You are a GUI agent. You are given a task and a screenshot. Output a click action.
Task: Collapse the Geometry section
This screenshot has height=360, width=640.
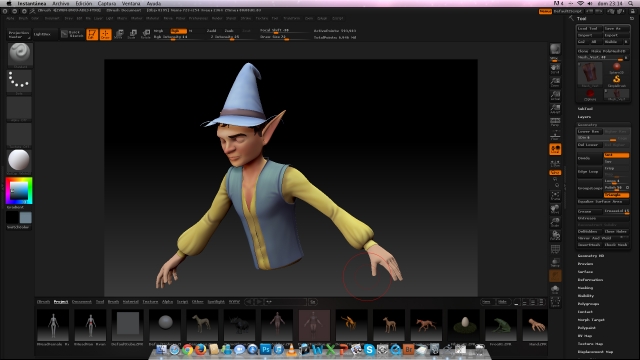pos(587,125)
